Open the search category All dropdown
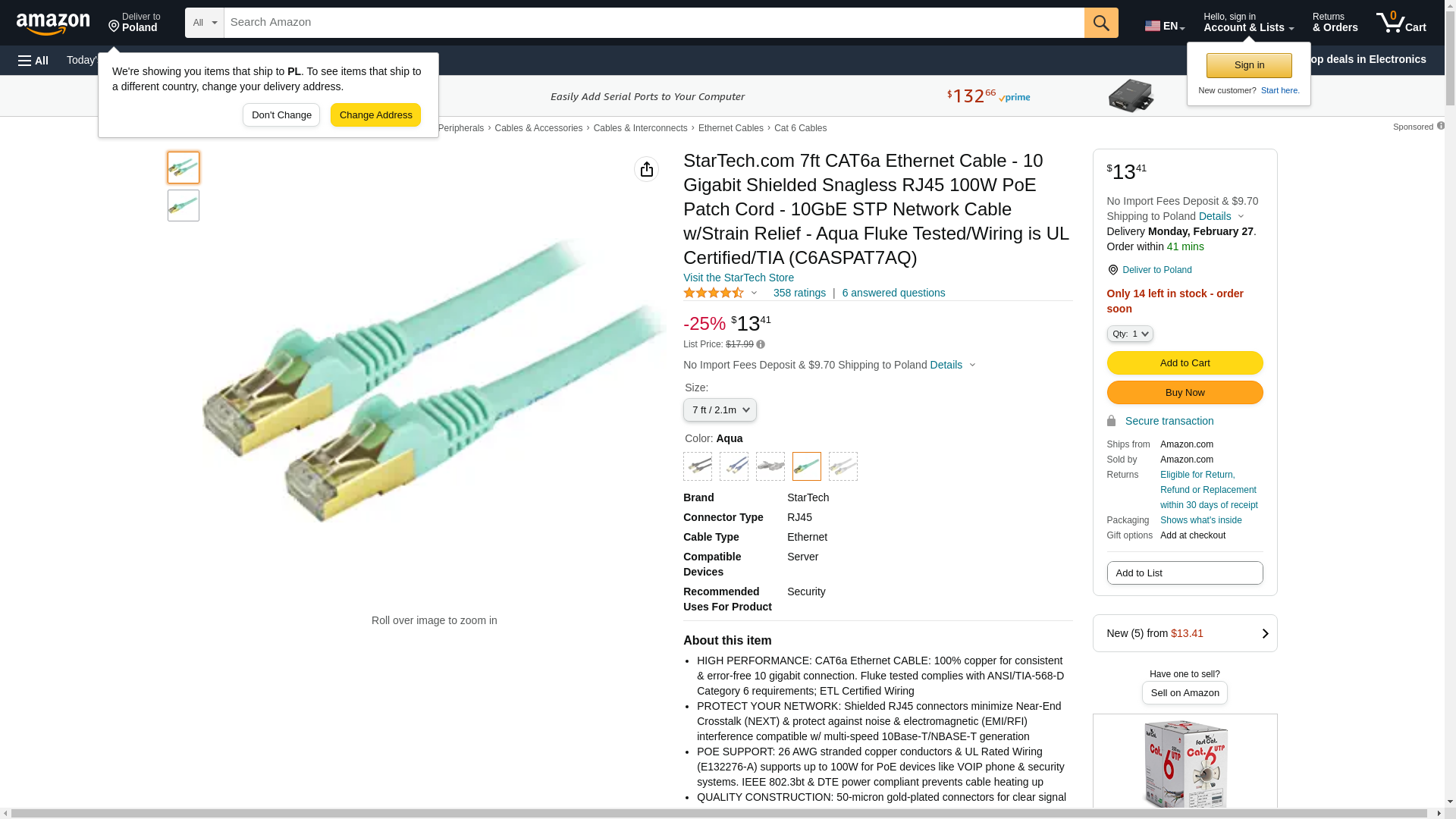1456x819 pixels. click(204, 23)
